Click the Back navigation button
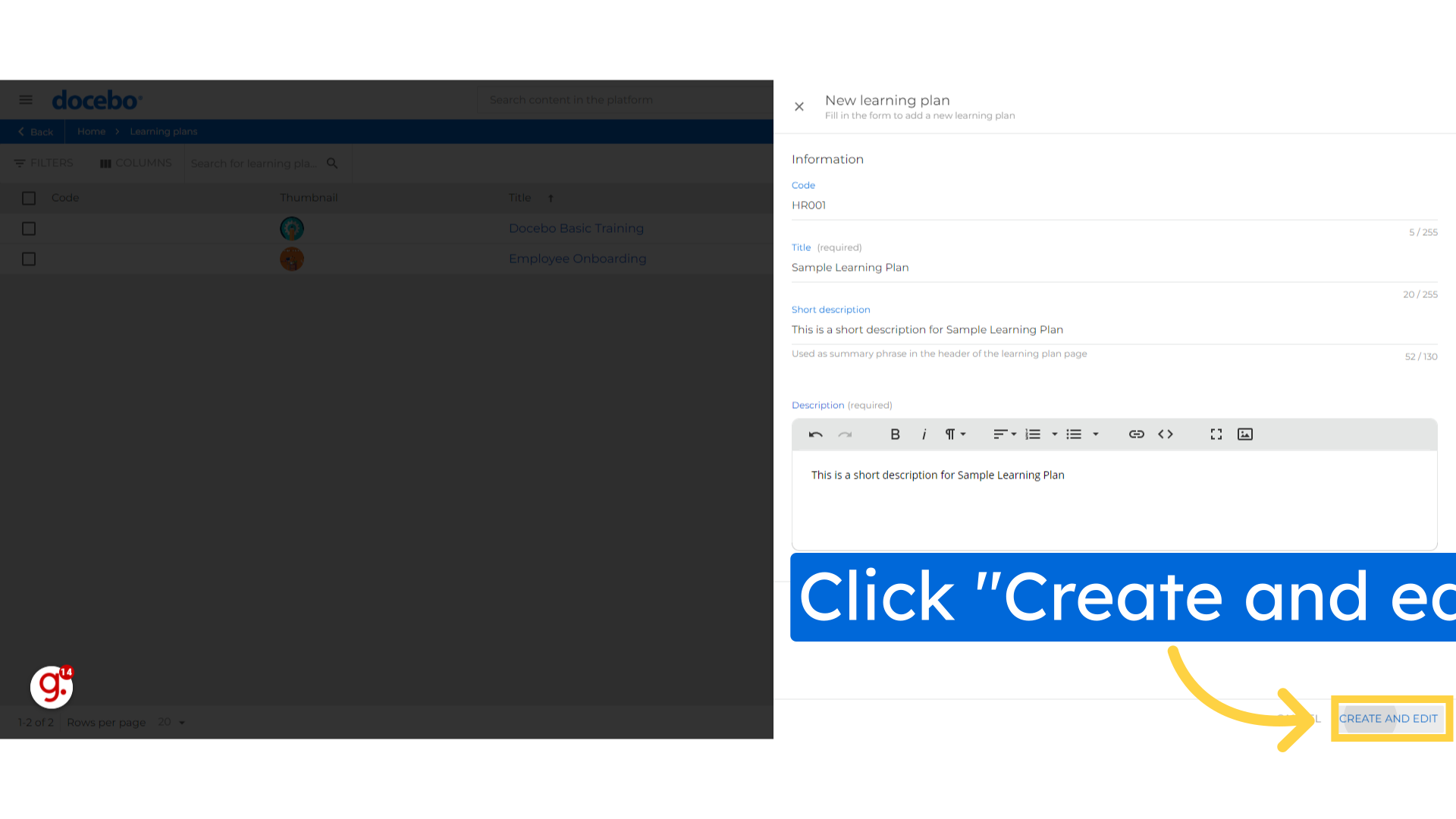This screenshot has height=819, width=1456. [35, 131]
